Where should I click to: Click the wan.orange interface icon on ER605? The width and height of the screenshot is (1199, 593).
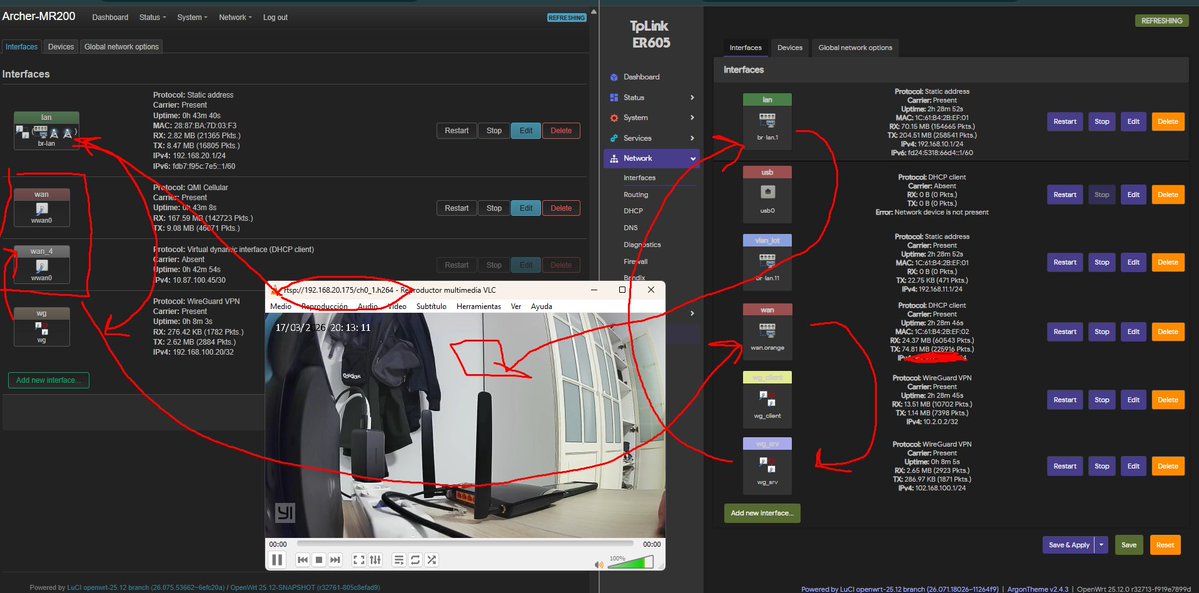[767, 332]
